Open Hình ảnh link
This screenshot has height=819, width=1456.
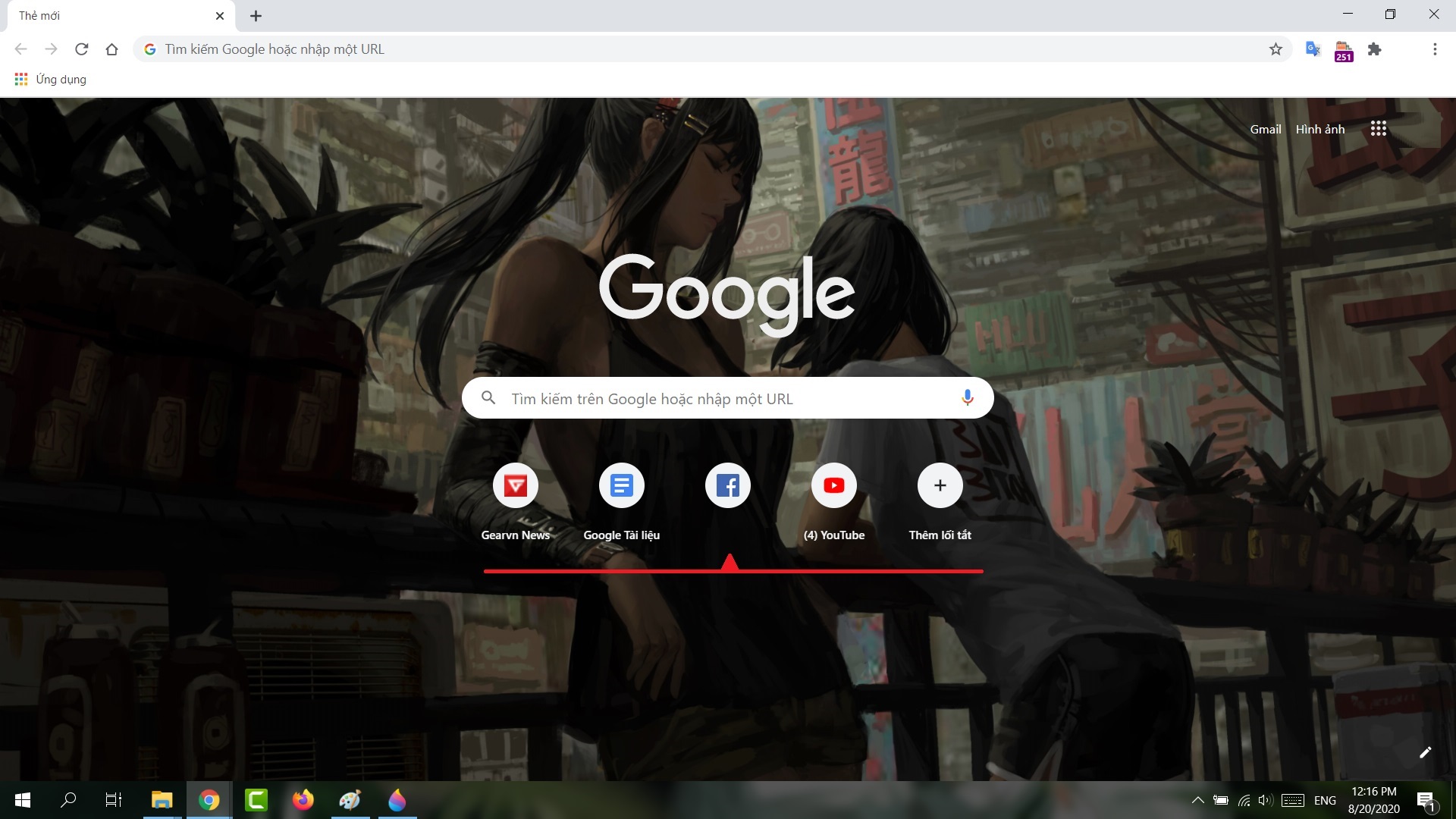1319,129
